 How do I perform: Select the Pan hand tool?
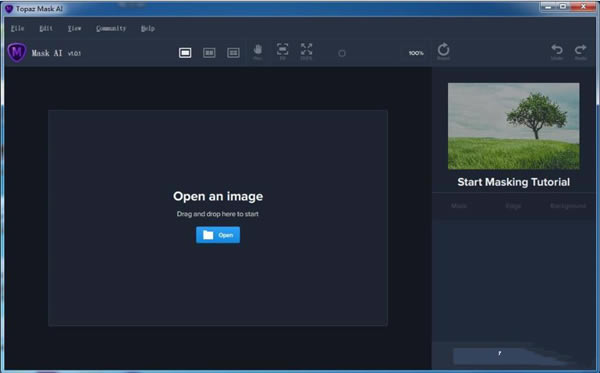pos(258,52)
